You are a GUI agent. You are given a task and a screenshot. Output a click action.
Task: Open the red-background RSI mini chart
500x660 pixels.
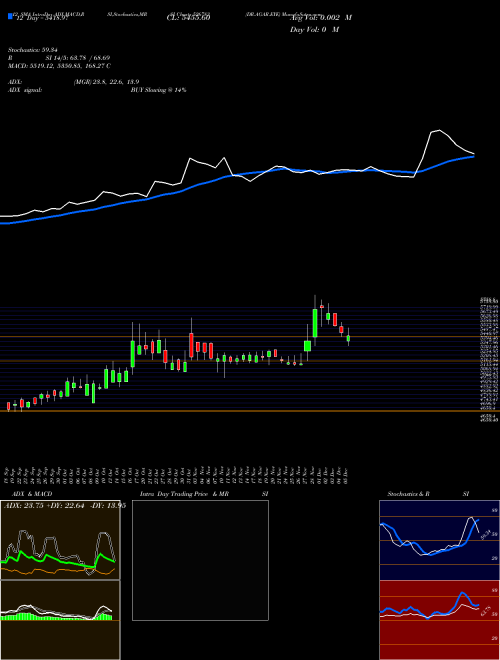point(439,620)
